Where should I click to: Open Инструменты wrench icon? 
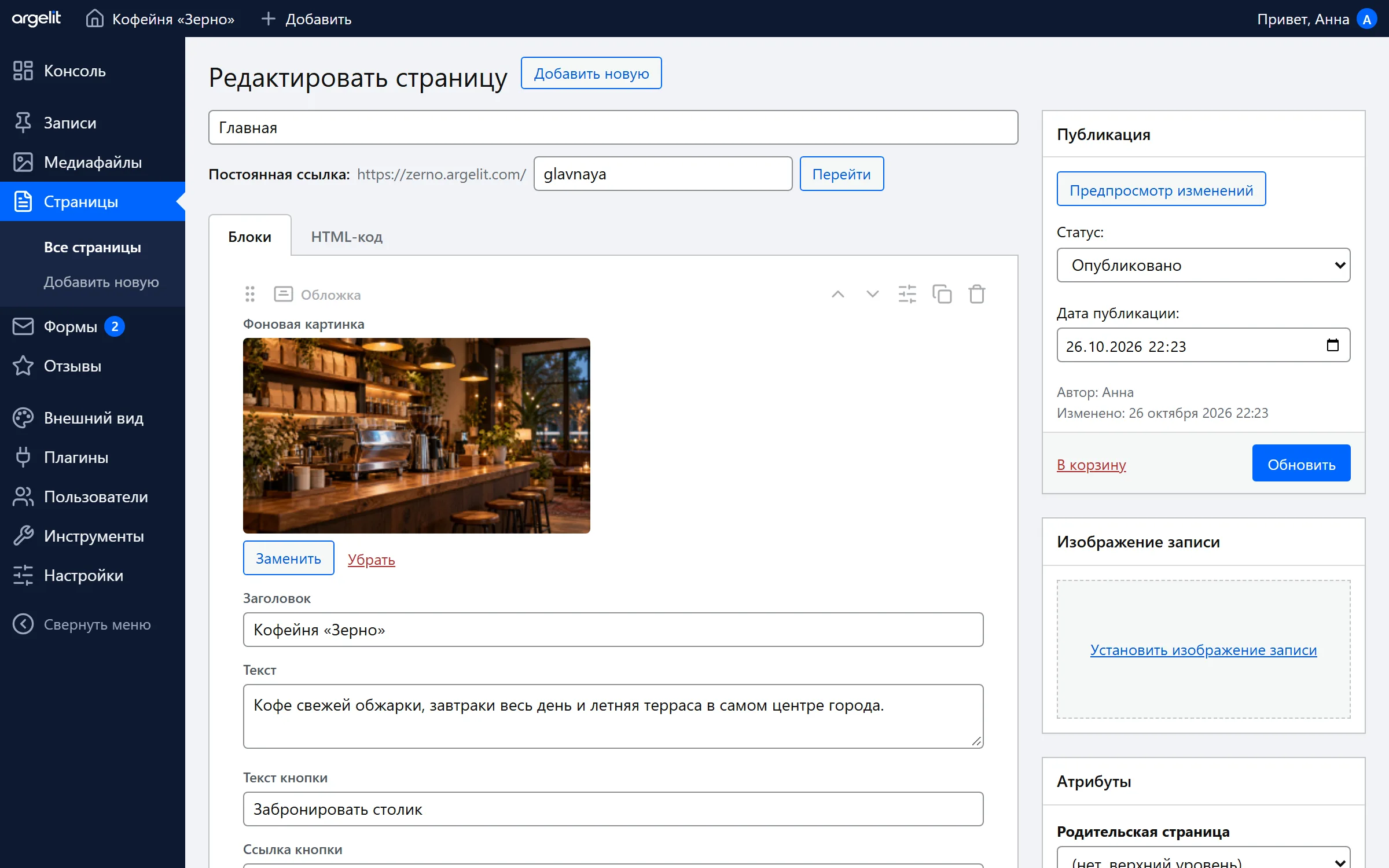(23, 536)
